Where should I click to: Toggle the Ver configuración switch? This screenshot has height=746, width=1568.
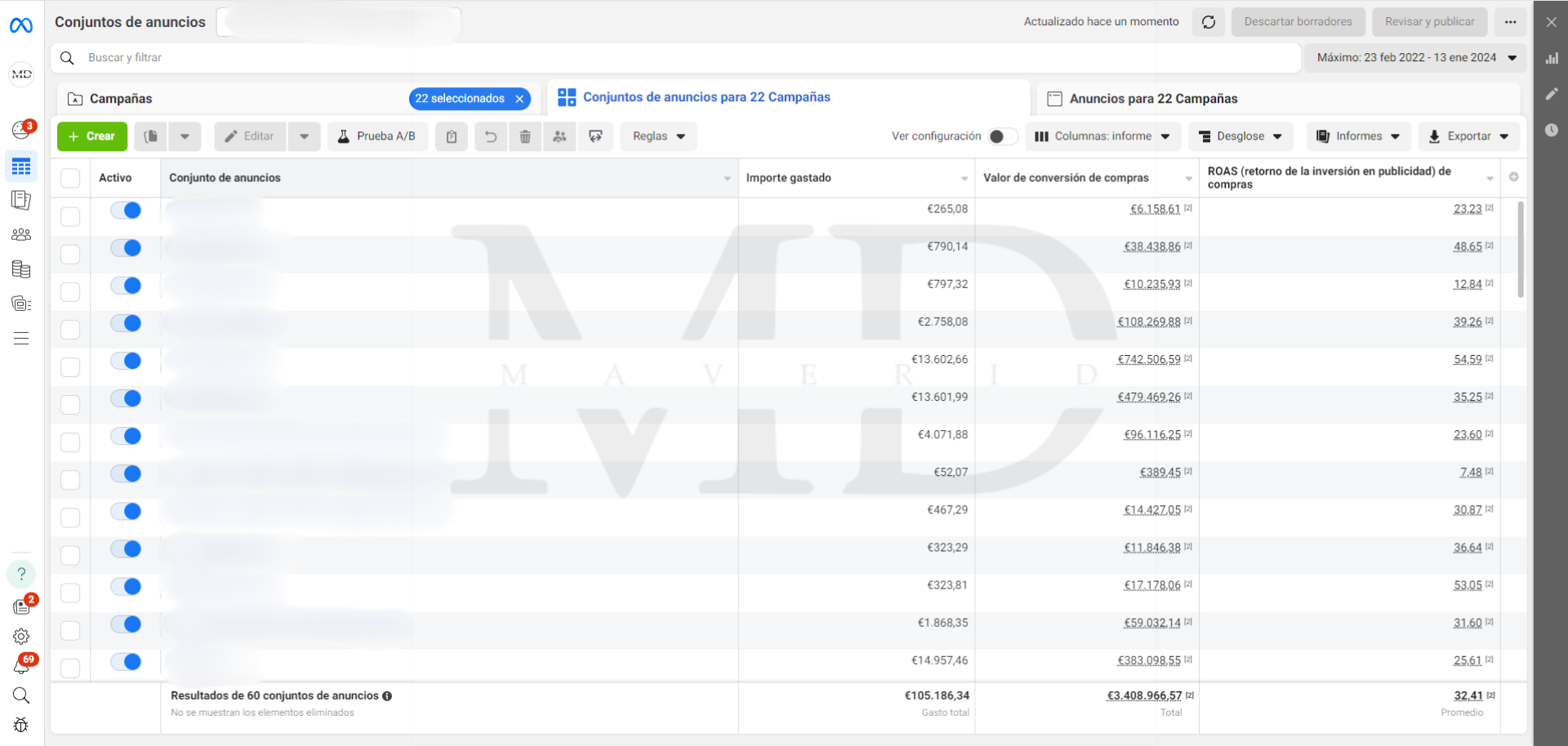click(1002, 136)
